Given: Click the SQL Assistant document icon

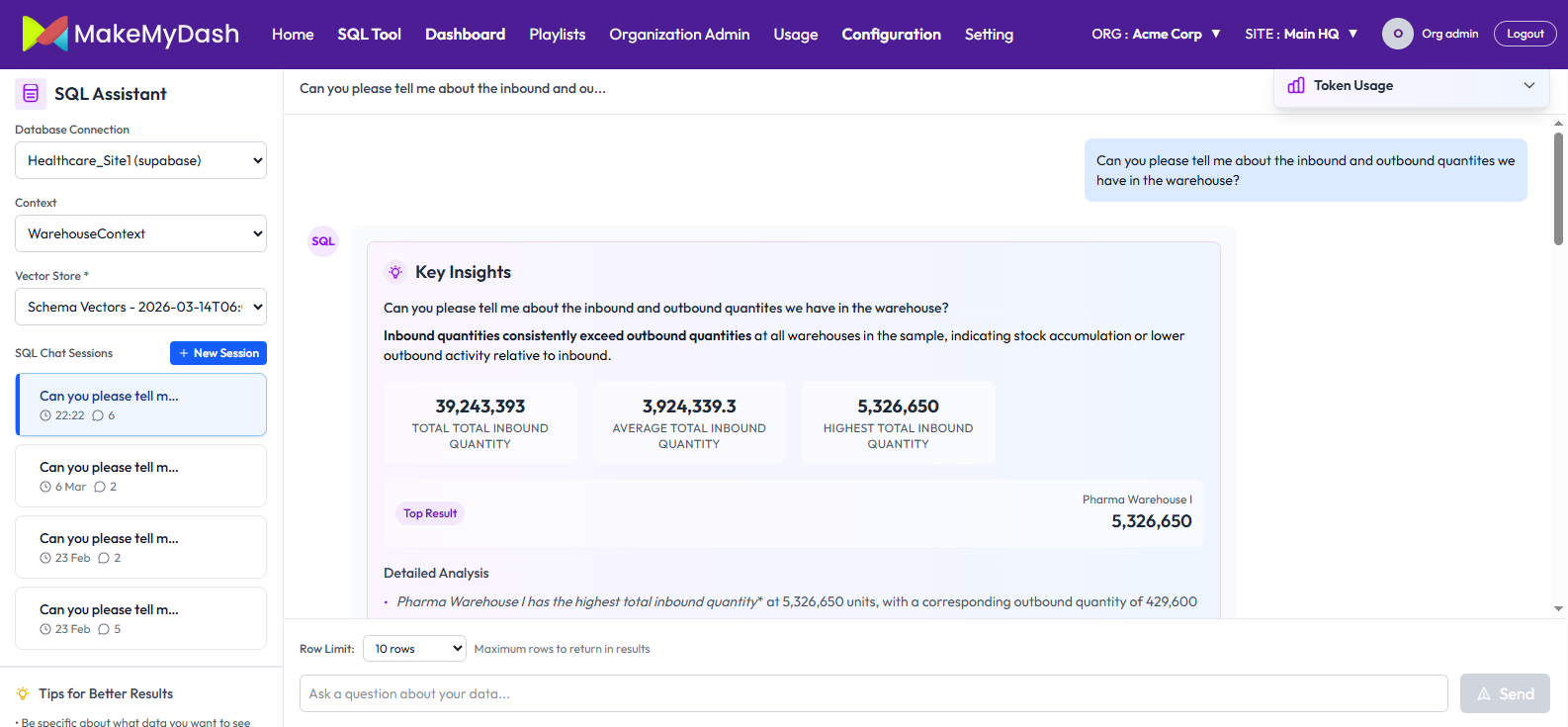Looking at the screenshot, I should coord(31,94).
